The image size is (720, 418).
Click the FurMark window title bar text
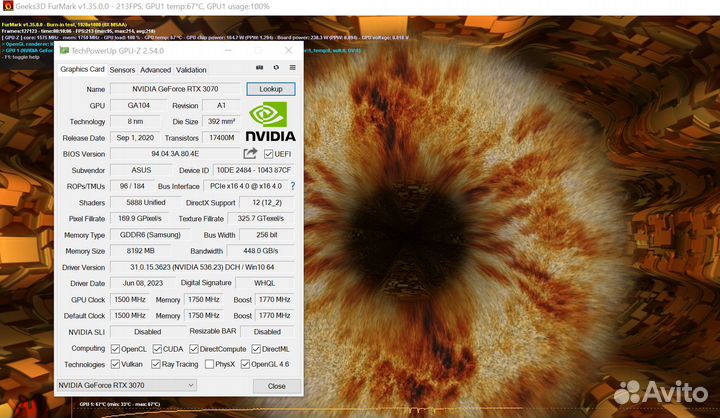click(x=142, y=6)
